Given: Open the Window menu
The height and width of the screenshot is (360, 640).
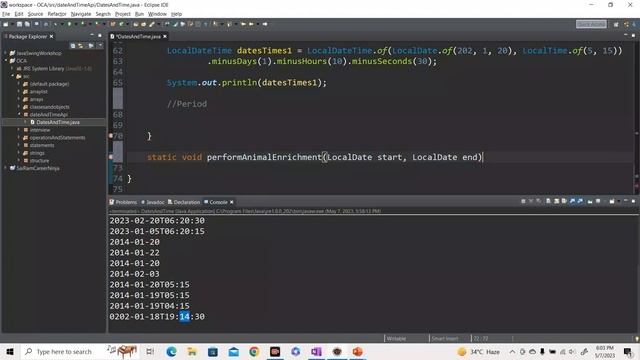Looking at the screenshot, I should click(x=157, y=14).
